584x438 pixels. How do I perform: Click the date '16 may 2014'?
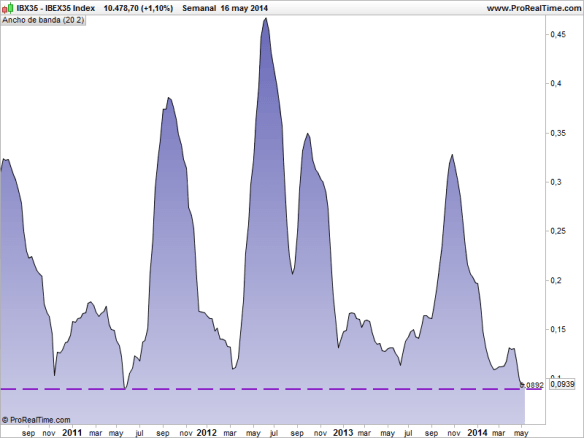point(244,8)
